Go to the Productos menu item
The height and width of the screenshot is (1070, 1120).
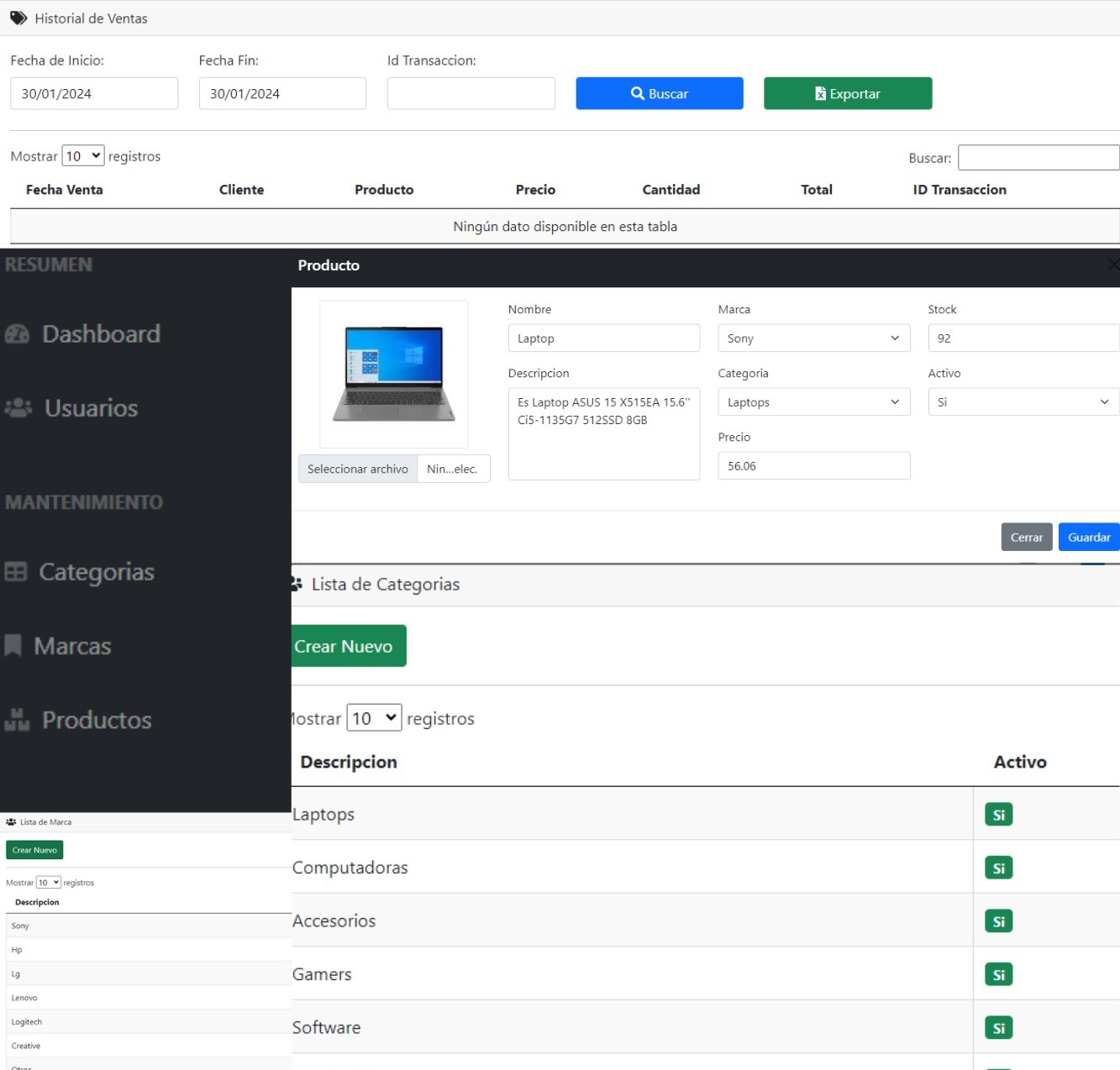pos(97,720)
